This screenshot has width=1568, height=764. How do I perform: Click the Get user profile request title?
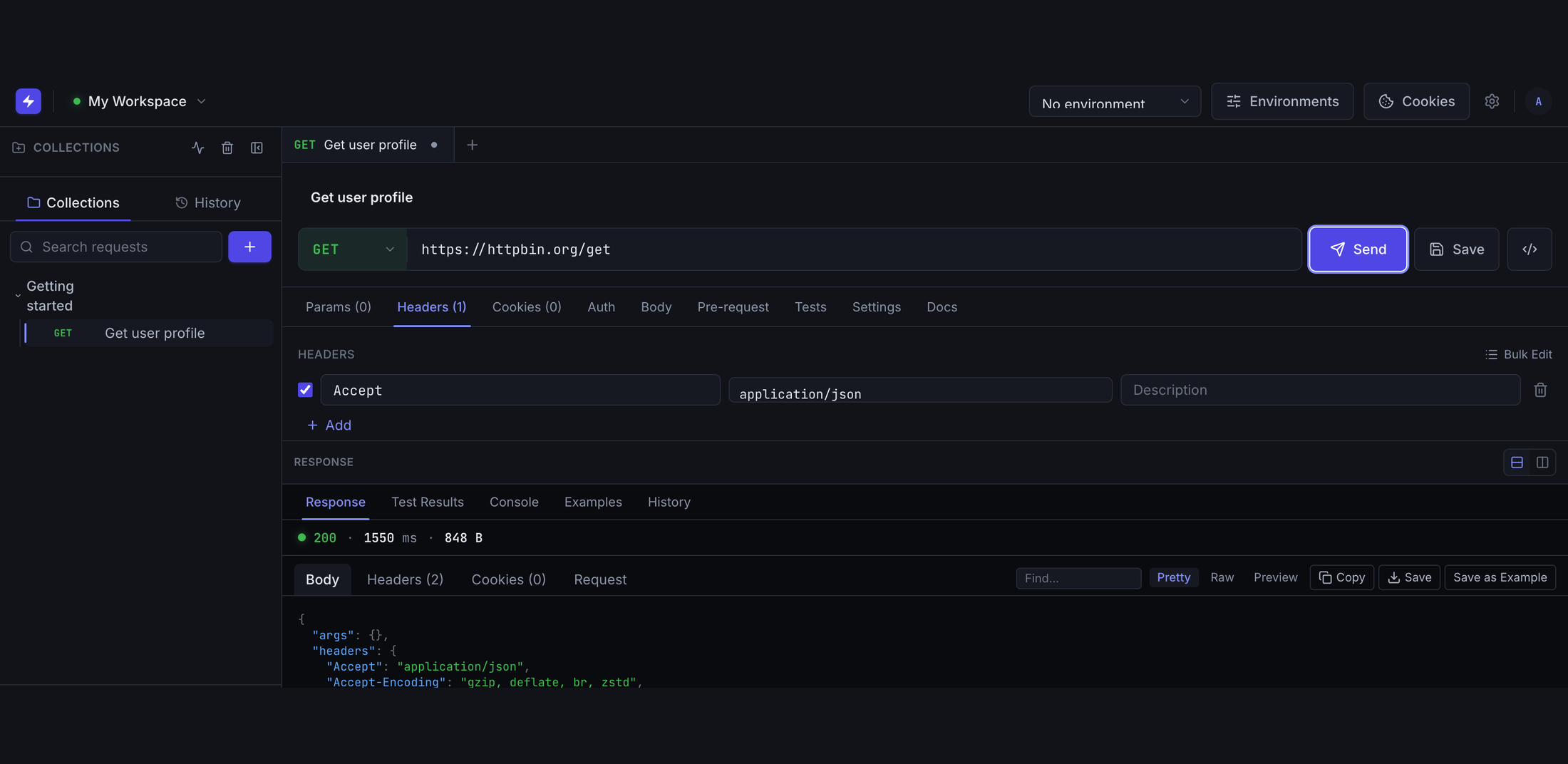361,197
